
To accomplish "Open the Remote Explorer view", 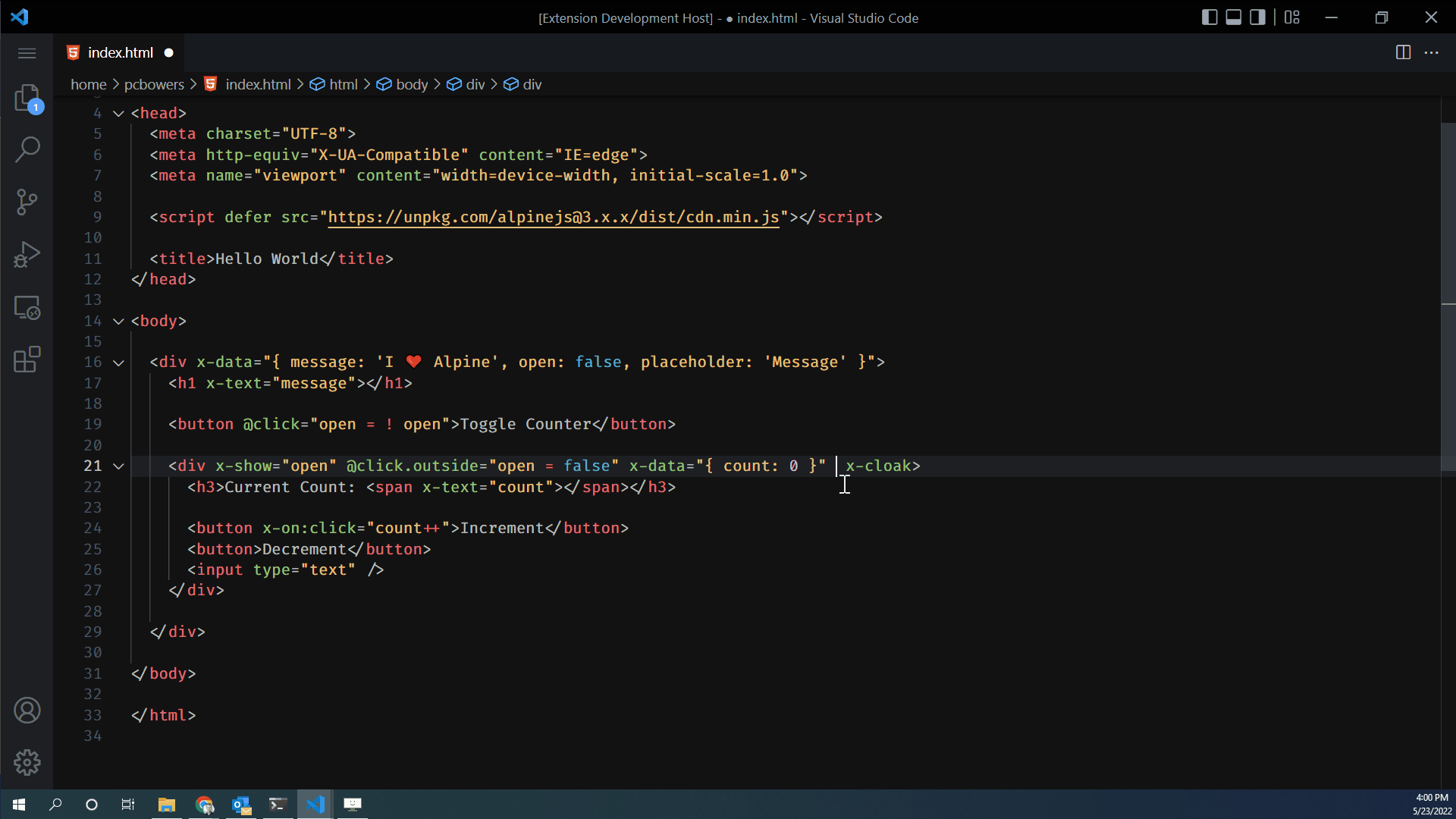I will point(27,307).
